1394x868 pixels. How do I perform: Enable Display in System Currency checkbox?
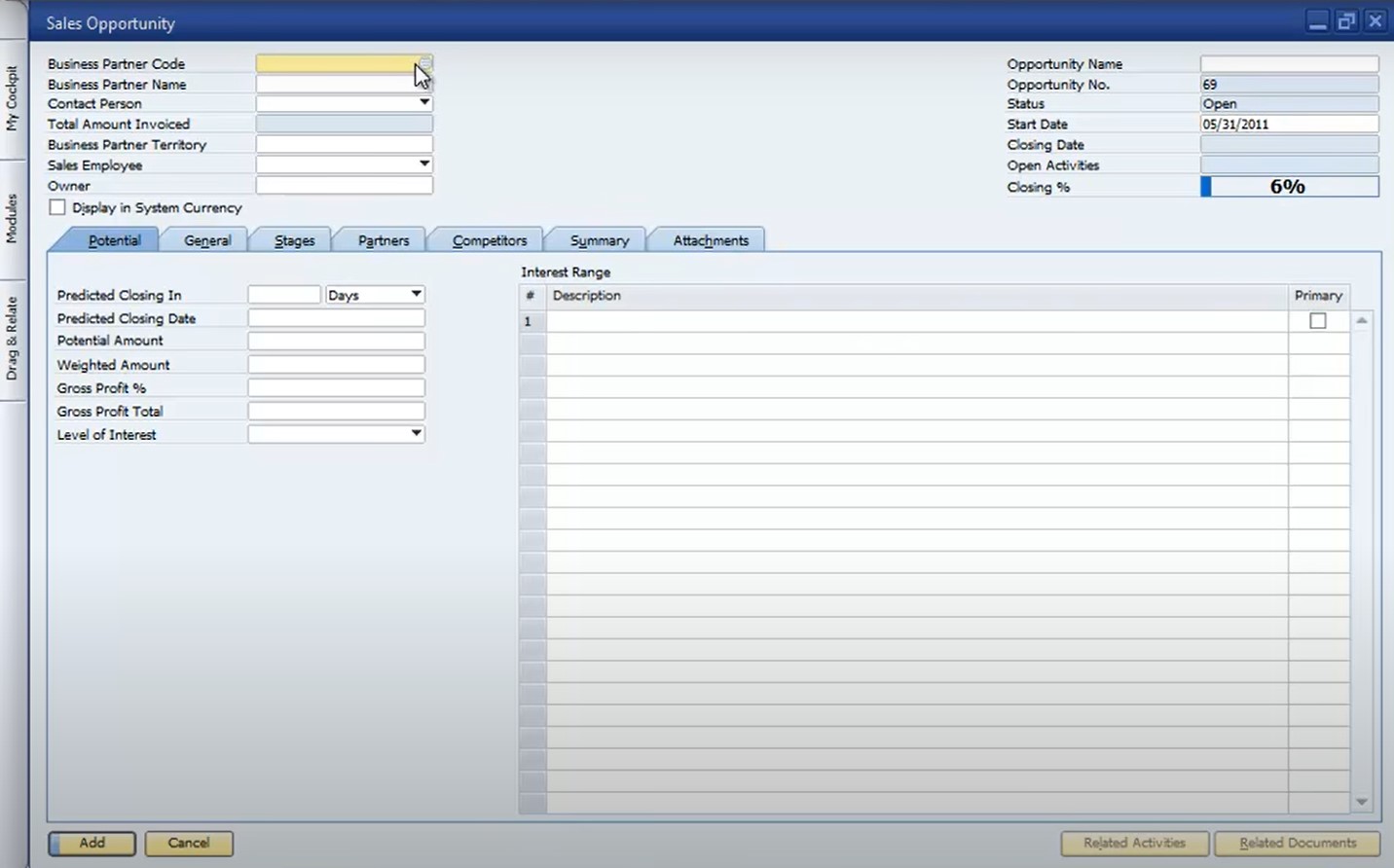point(57,207)
